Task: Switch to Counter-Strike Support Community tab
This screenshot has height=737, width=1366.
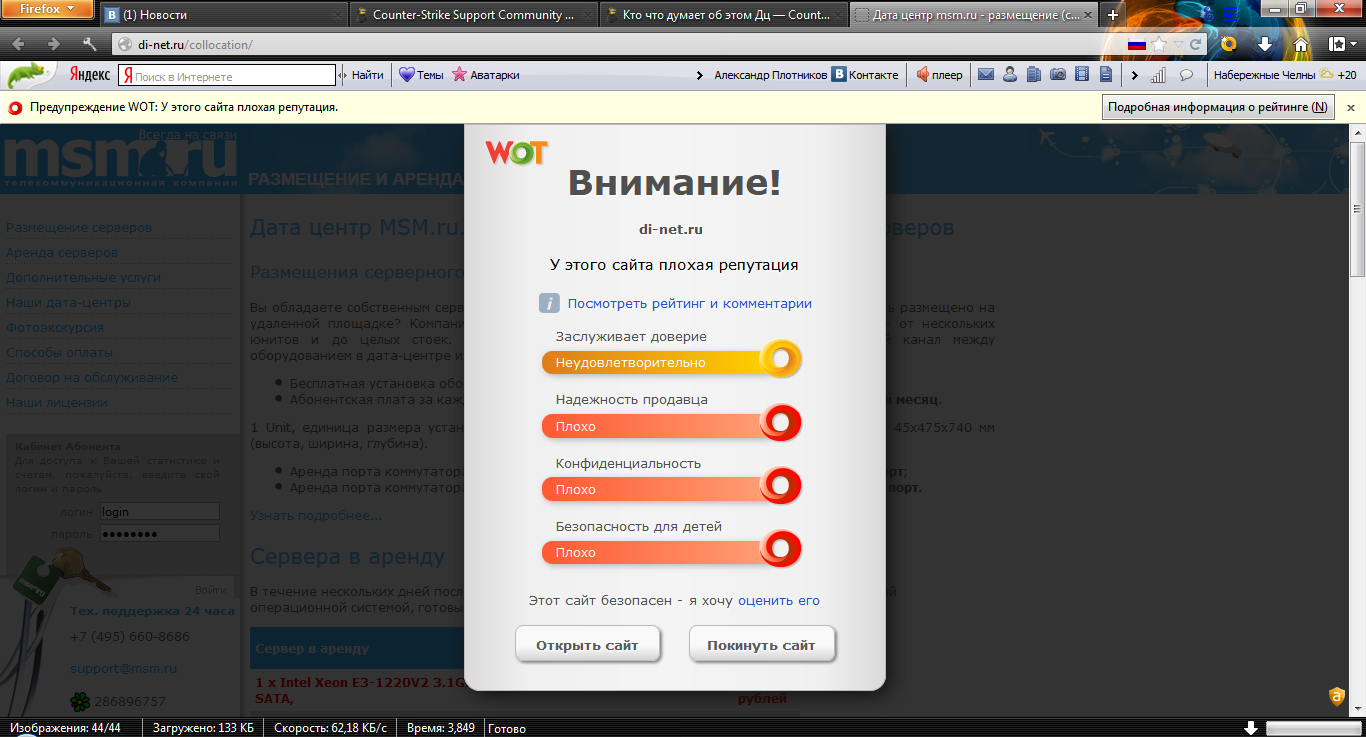Action: [x=473, y=15]
